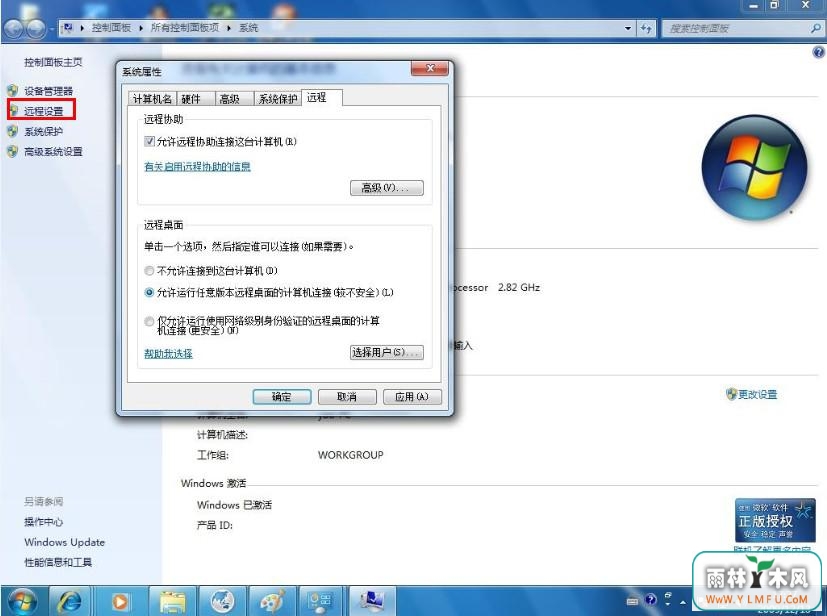Click the control panel taskbar icon

tap(320, 601)
